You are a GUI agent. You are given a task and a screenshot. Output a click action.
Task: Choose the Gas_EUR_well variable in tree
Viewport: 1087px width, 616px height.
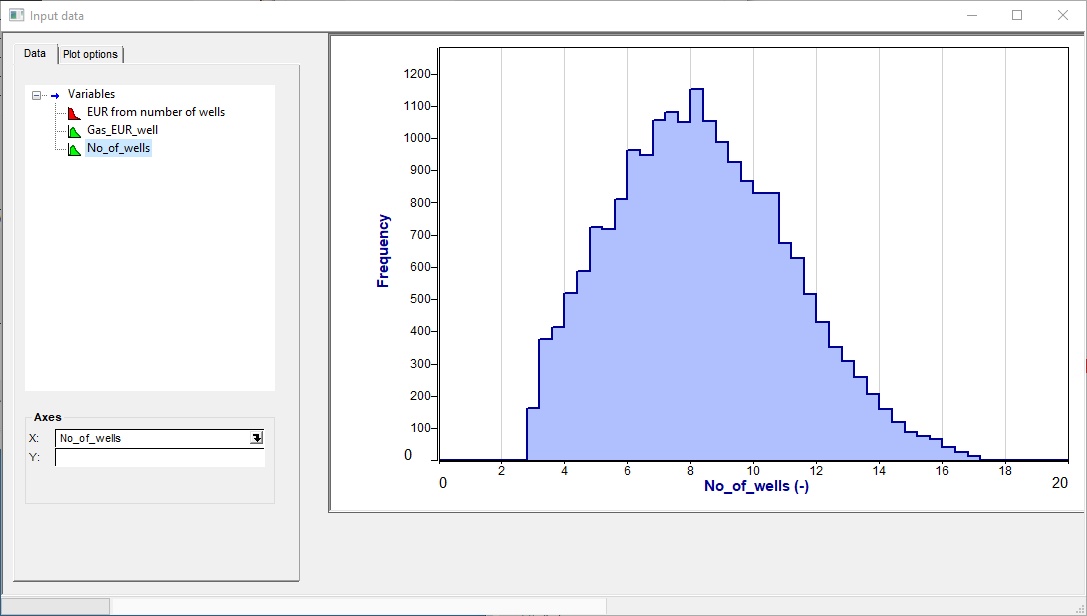pyautogui.click(x=122, y=130)
